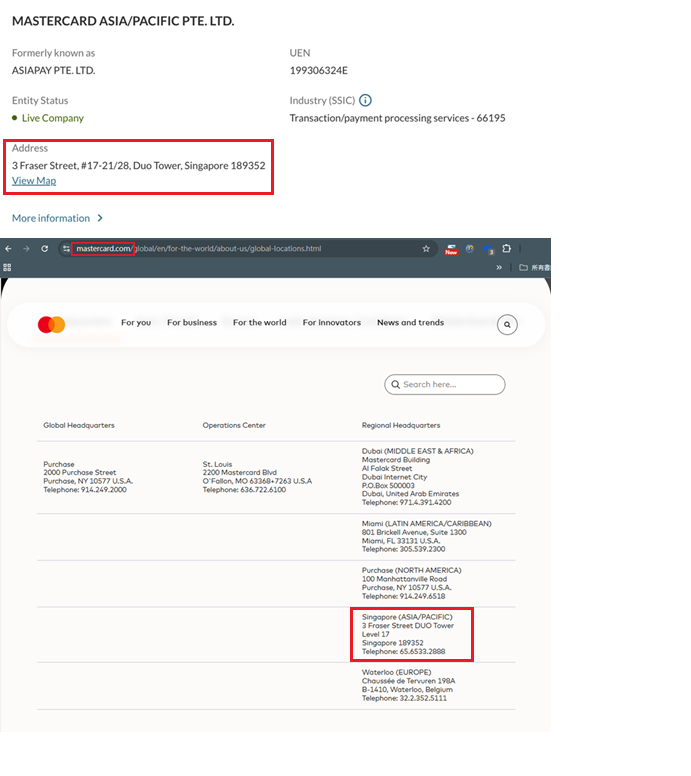Click the Search here input field
The width and height of the screenshot is (691, 776).
[450, 384]
